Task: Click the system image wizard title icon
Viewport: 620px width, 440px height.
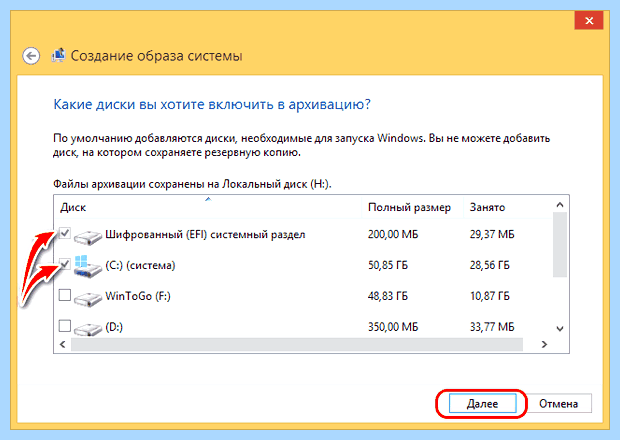Action: tap(59, 55)
